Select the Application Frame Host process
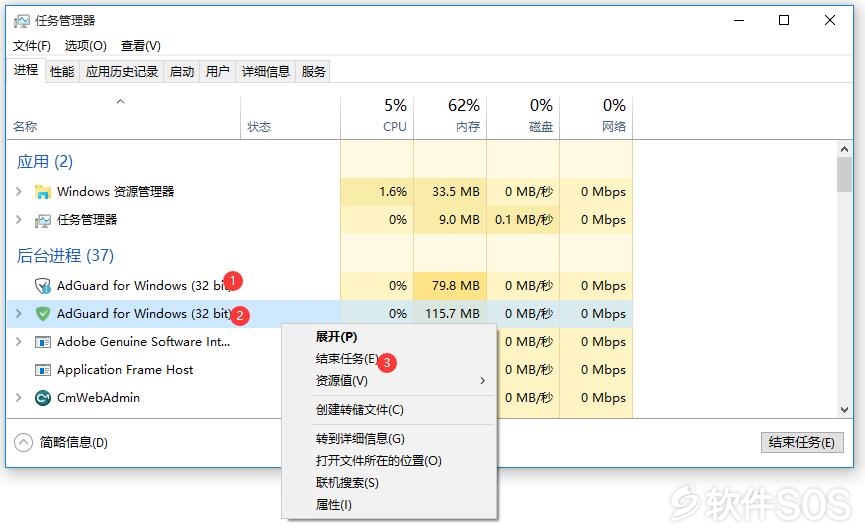Image resolution: width=865 pixels, height=532 pixels. coord(125,370)
